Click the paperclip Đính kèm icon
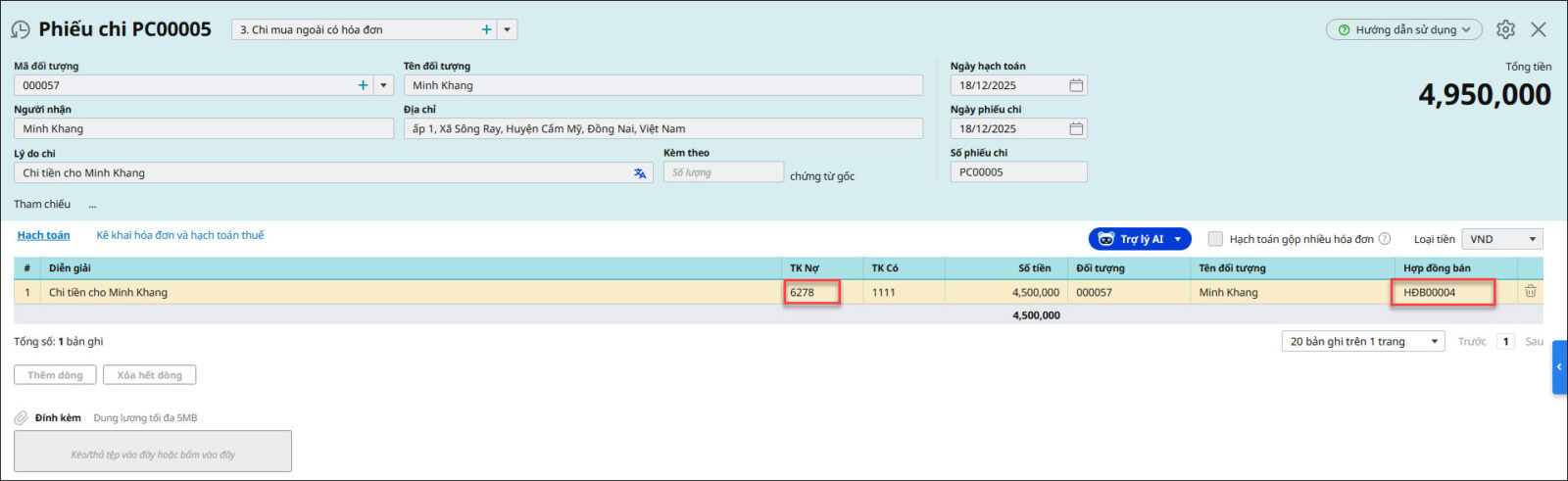1568x481 pixels. [21, 418]
